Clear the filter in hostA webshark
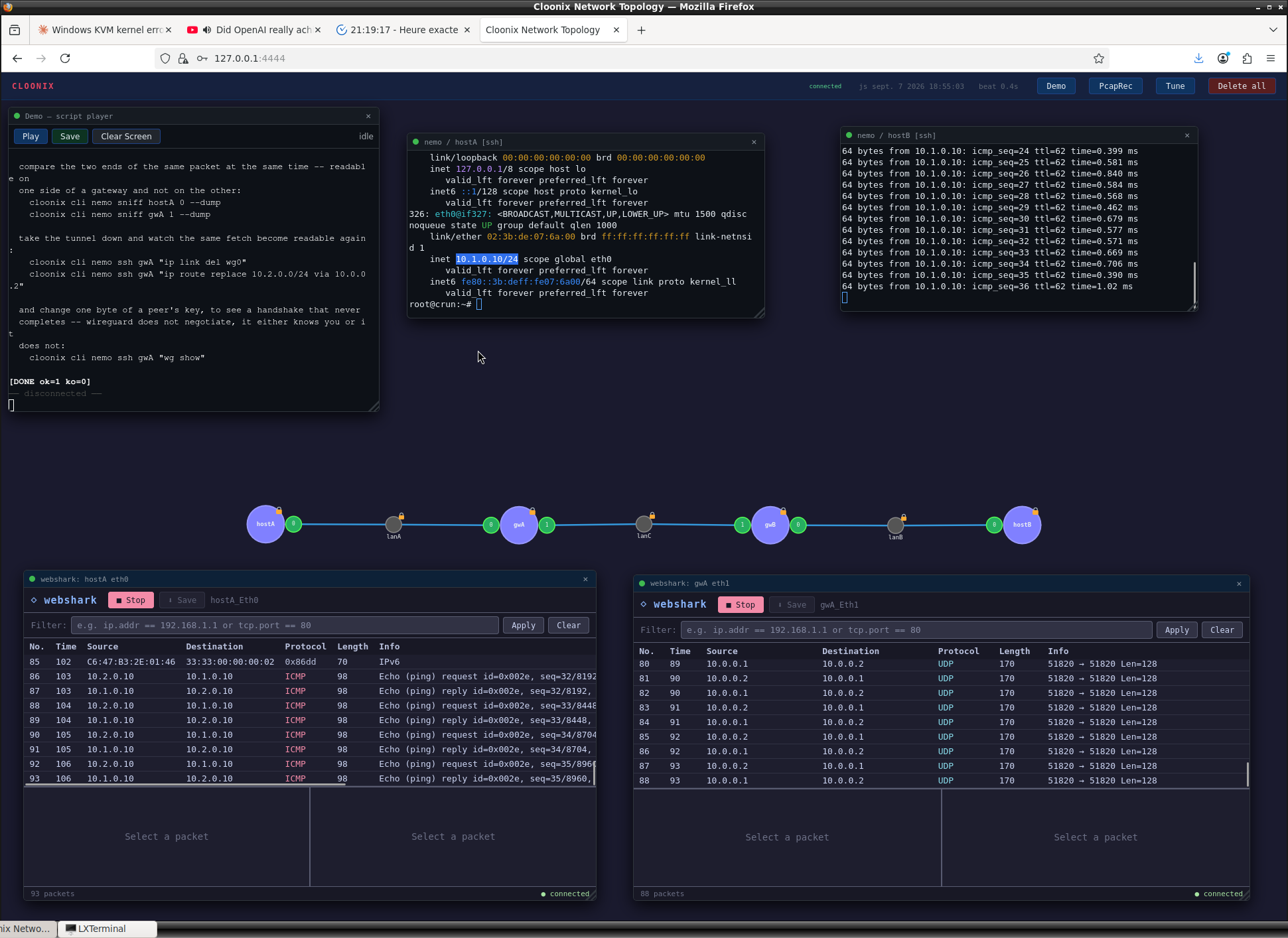This screenshot has width=1288, height=938. (569, 625)
